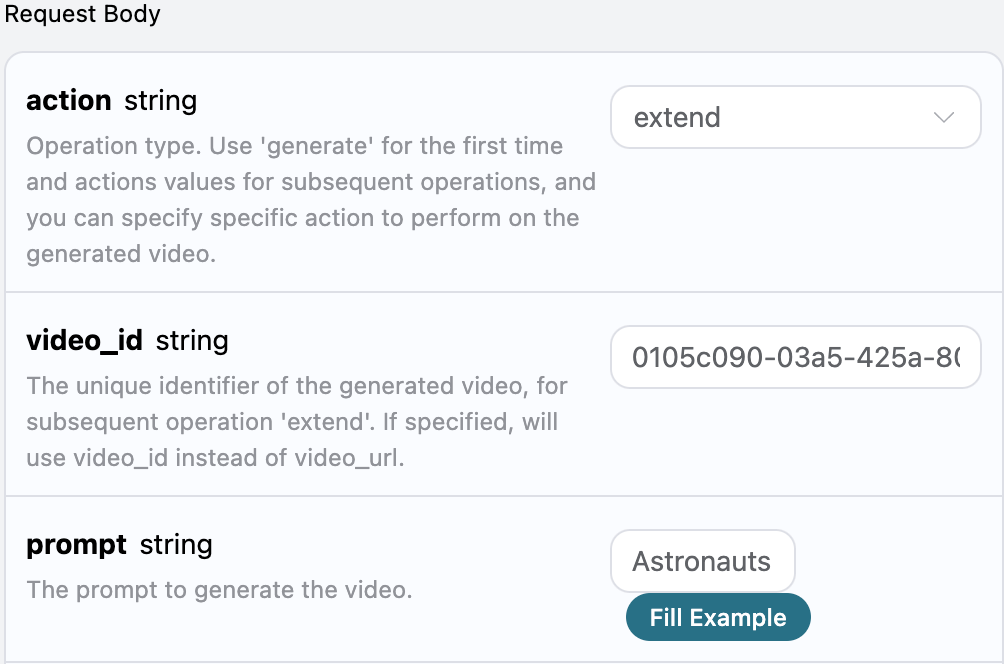
Task: Click the chevron arrow in the action dropdown
Action: (x=943, y=118)
